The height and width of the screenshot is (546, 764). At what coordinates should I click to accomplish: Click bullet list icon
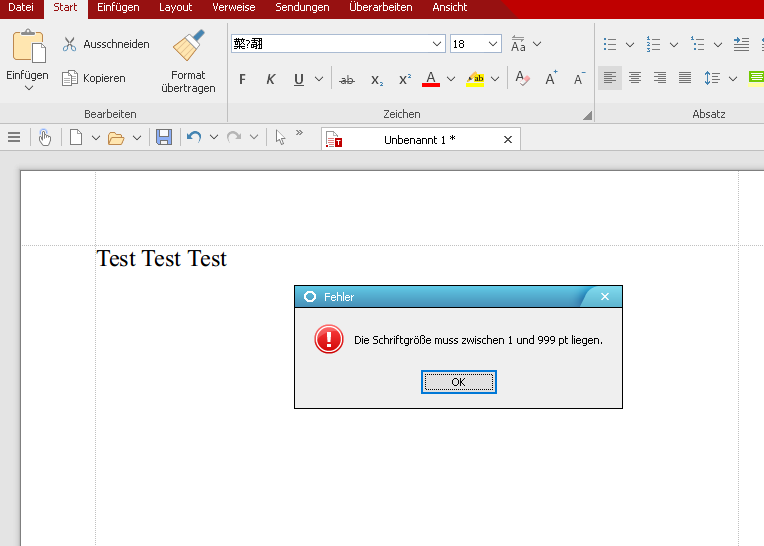[x=610, y=44]
